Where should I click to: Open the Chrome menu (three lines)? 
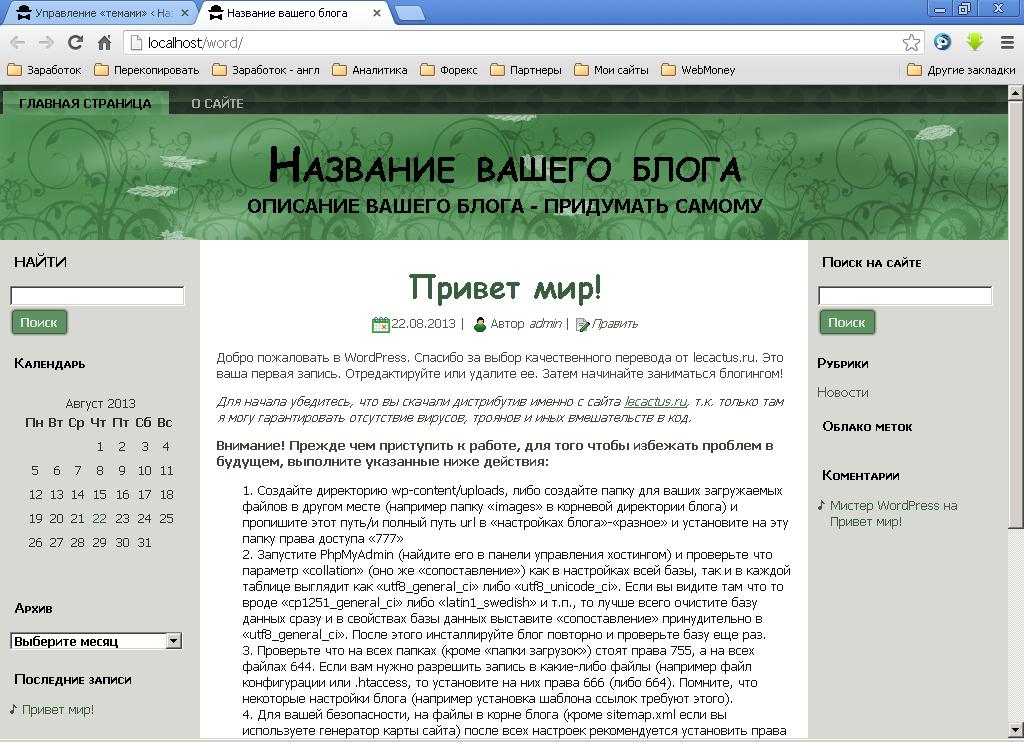pyautogui.click(x=1007, y=43)
